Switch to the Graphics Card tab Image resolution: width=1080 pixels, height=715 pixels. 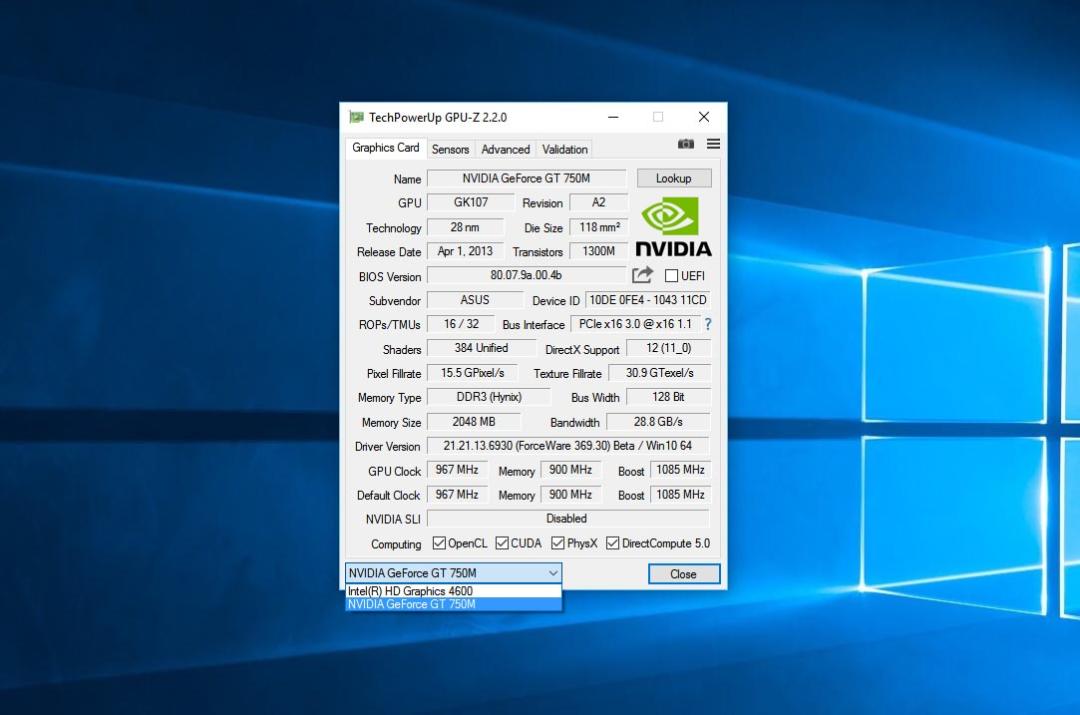[x=386, y=147]
